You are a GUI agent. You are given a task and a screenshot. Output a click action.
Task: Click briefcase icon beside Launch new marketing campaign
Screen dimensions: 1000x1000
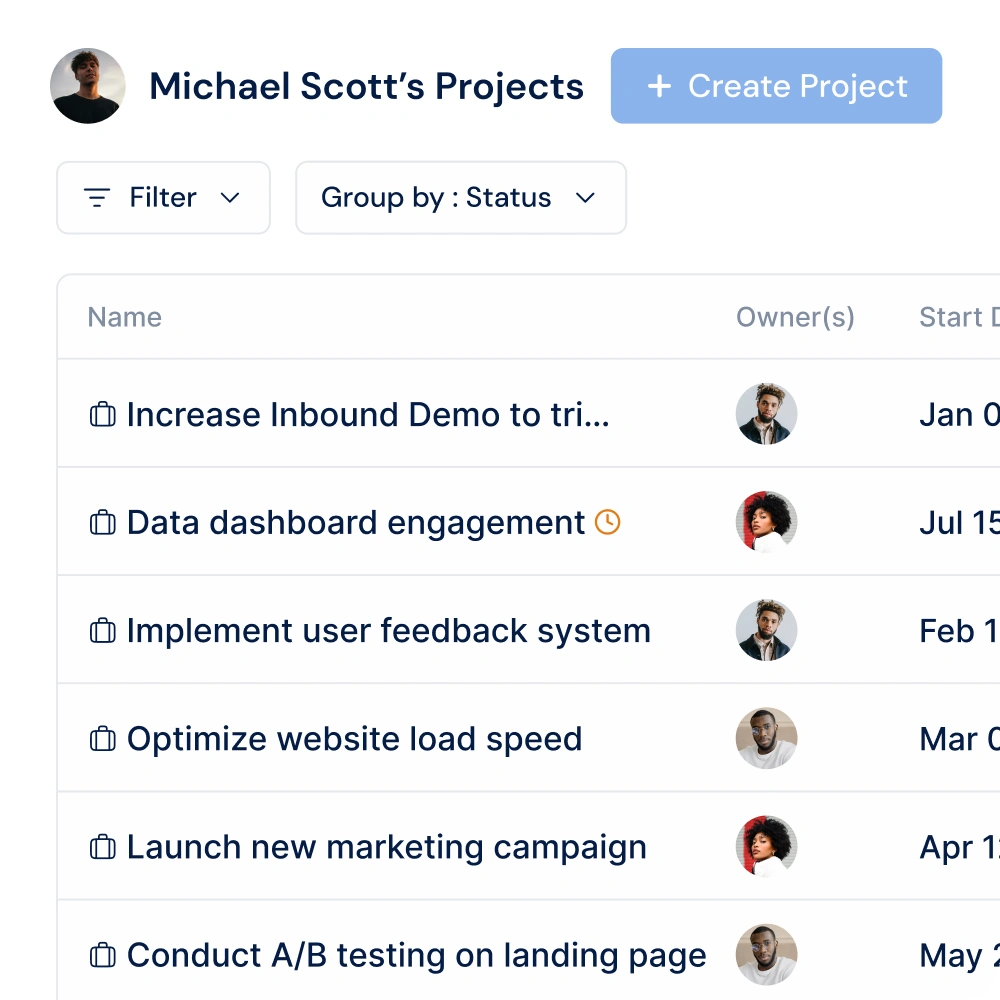click(x=102, y=847)
